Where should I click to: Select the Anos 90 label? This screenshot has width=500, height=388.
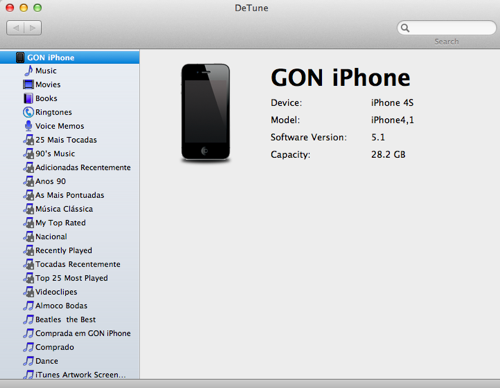[51, 181]
